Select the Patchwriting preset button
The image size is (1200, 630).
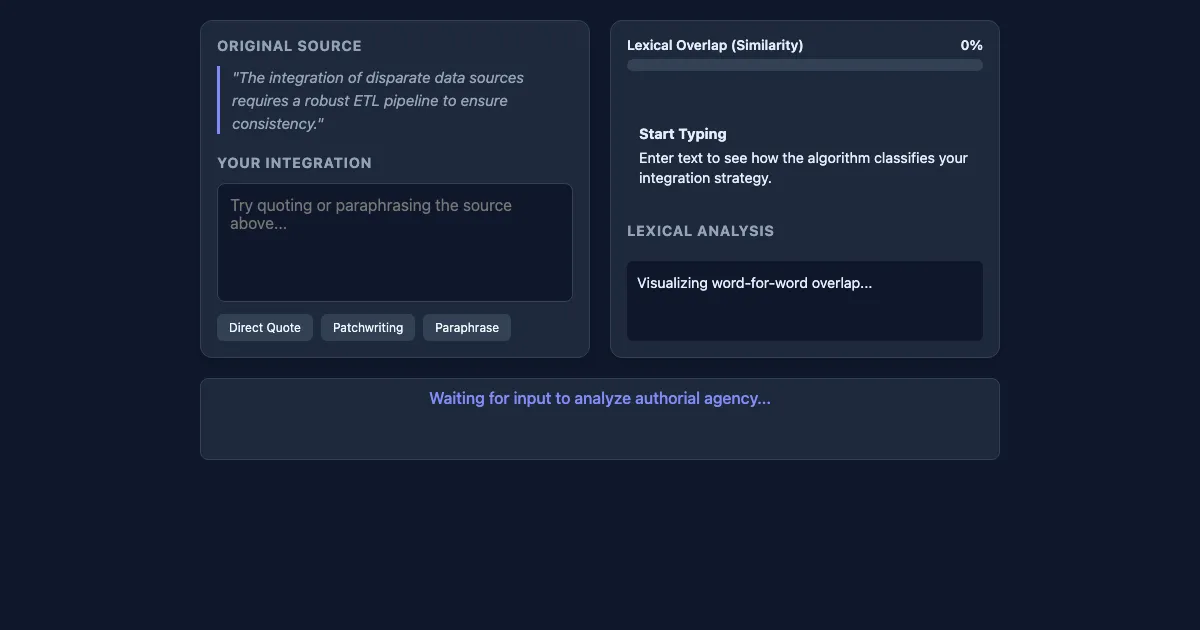click(x=368, y=327)
